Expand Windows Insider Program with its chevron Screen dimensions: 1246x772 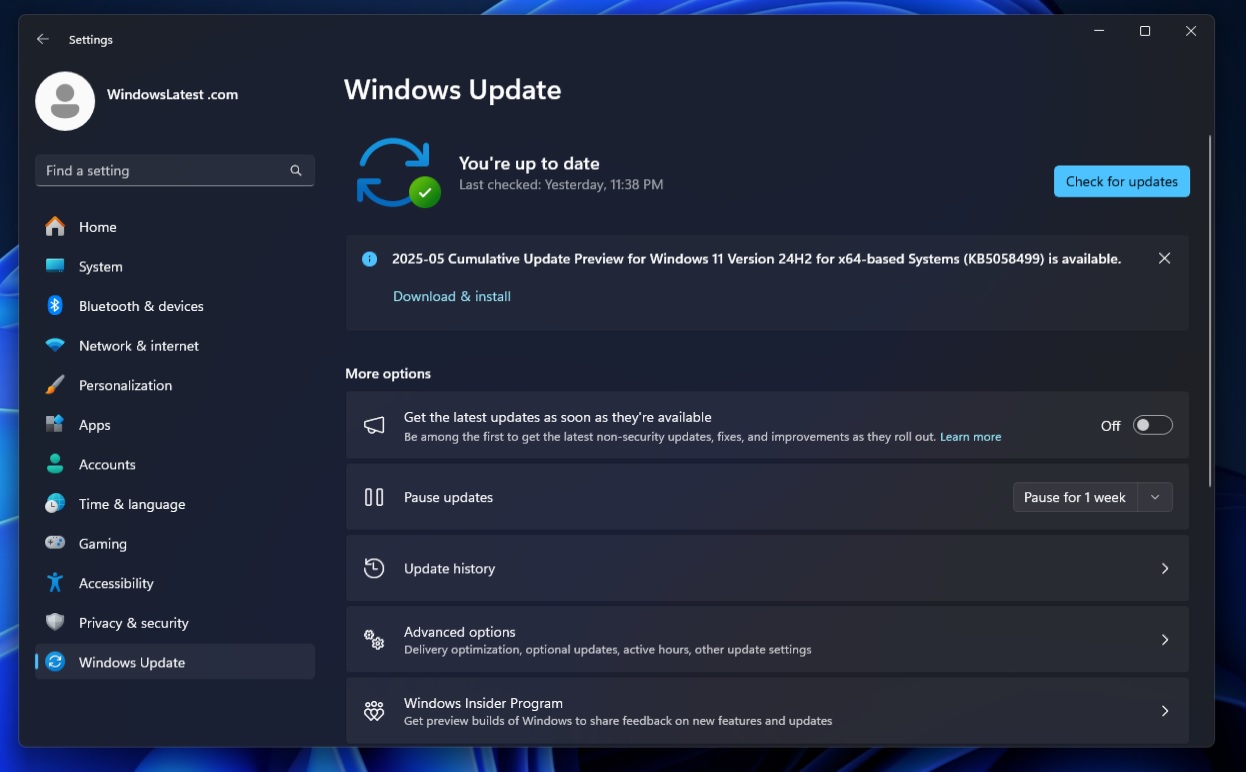(x=1165, y=711)
